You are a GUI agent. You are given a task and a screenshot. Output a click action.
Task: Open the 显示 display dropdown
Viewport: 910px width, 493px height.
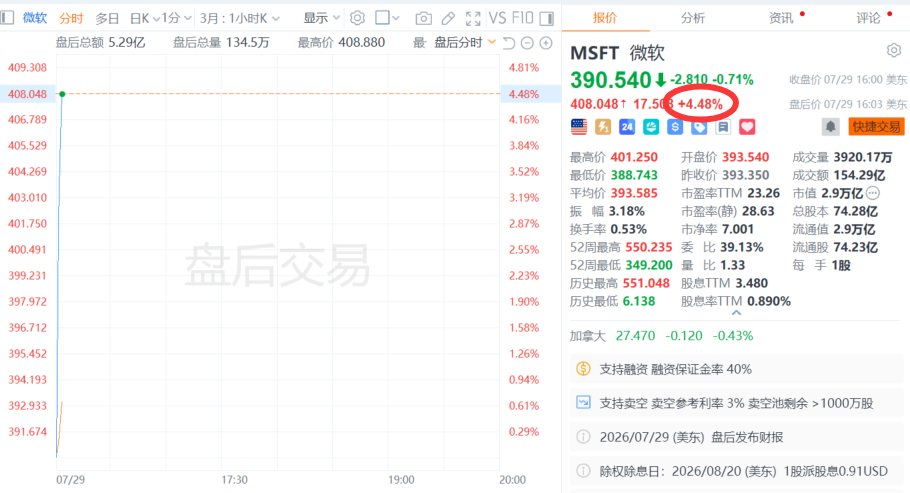(x=322, y=19)
